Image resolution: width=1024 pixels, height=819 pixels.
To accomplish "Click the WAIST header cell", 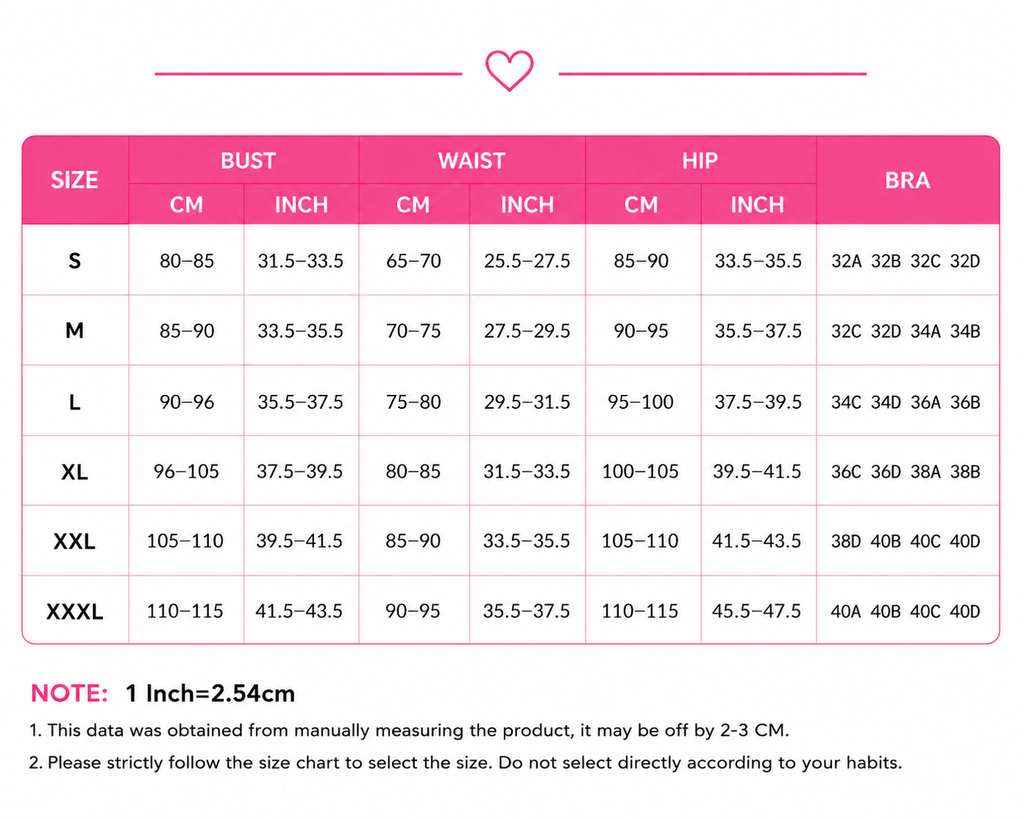I will click(472, 160).
